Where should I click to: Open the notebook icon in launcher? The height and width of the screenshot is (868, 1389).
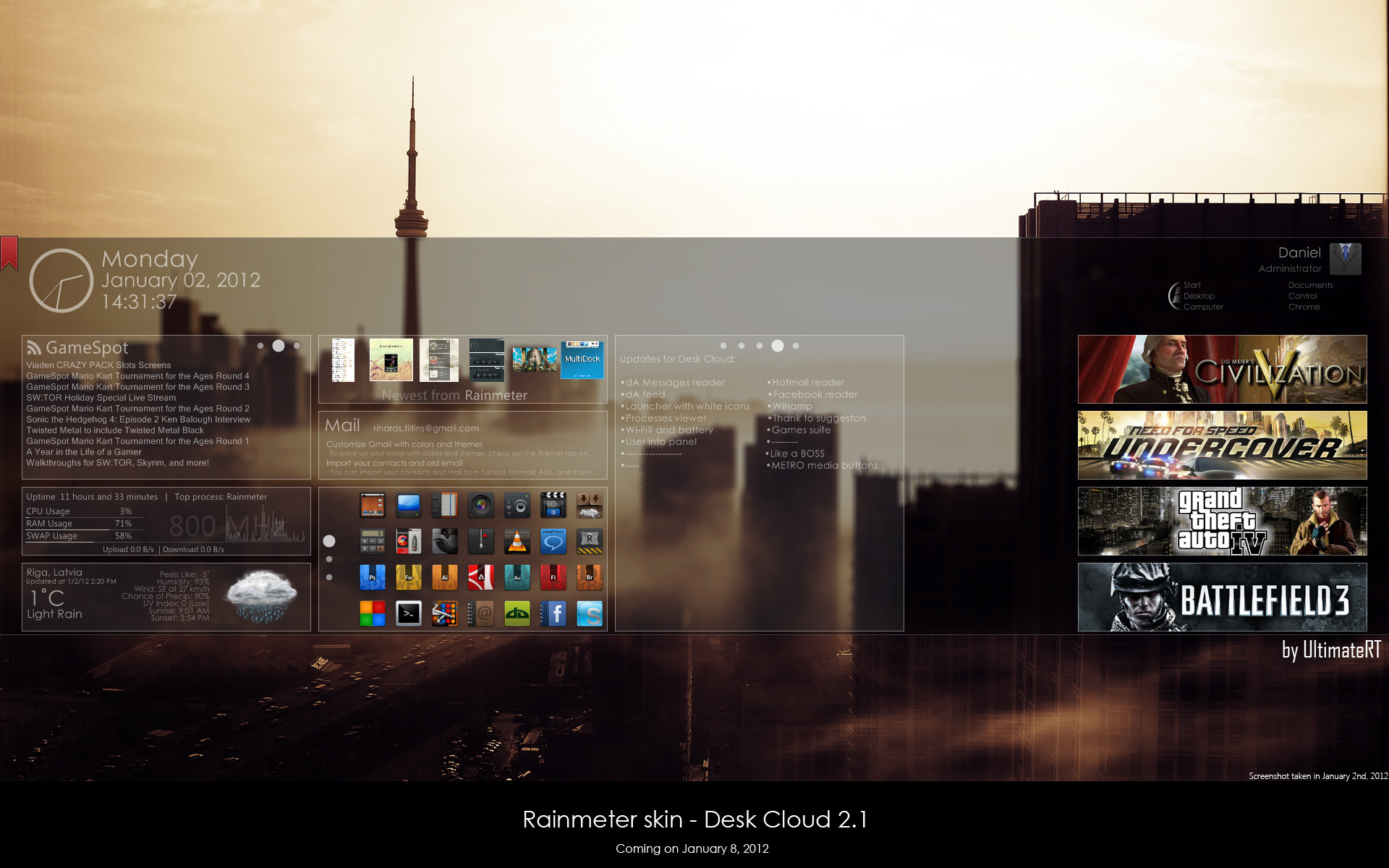pyautogui.click(x=445, y=505)
